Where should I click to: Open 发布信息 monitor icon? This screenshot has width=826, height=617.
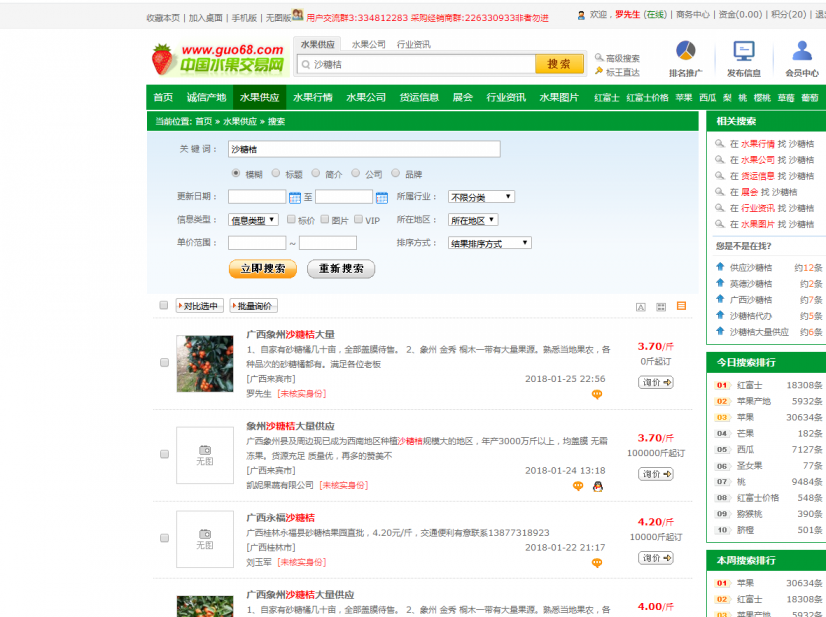(743, 52)
